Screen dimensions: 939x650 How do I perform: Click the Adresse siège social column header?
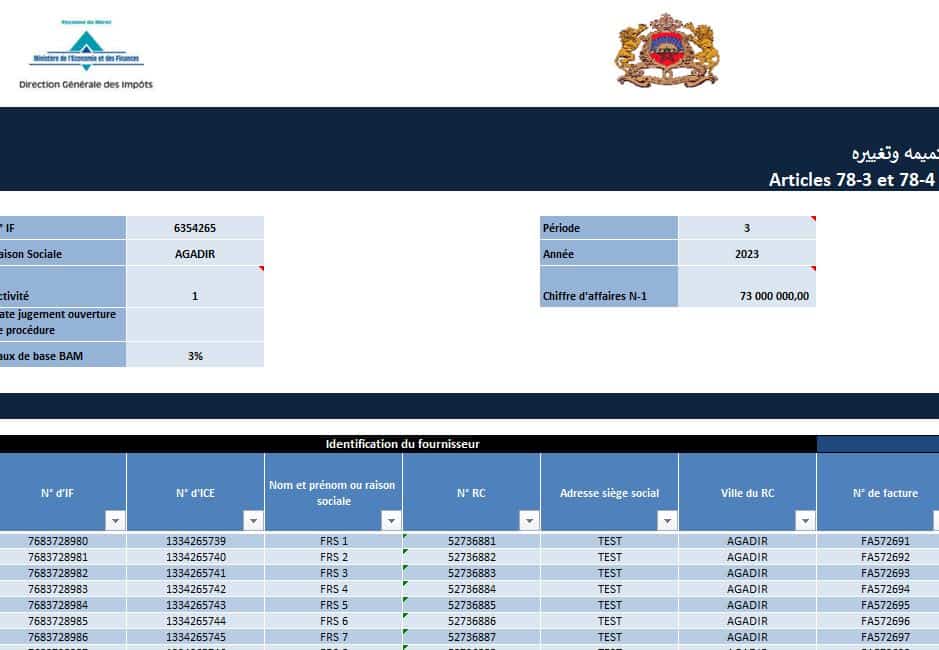click(609, 492)
